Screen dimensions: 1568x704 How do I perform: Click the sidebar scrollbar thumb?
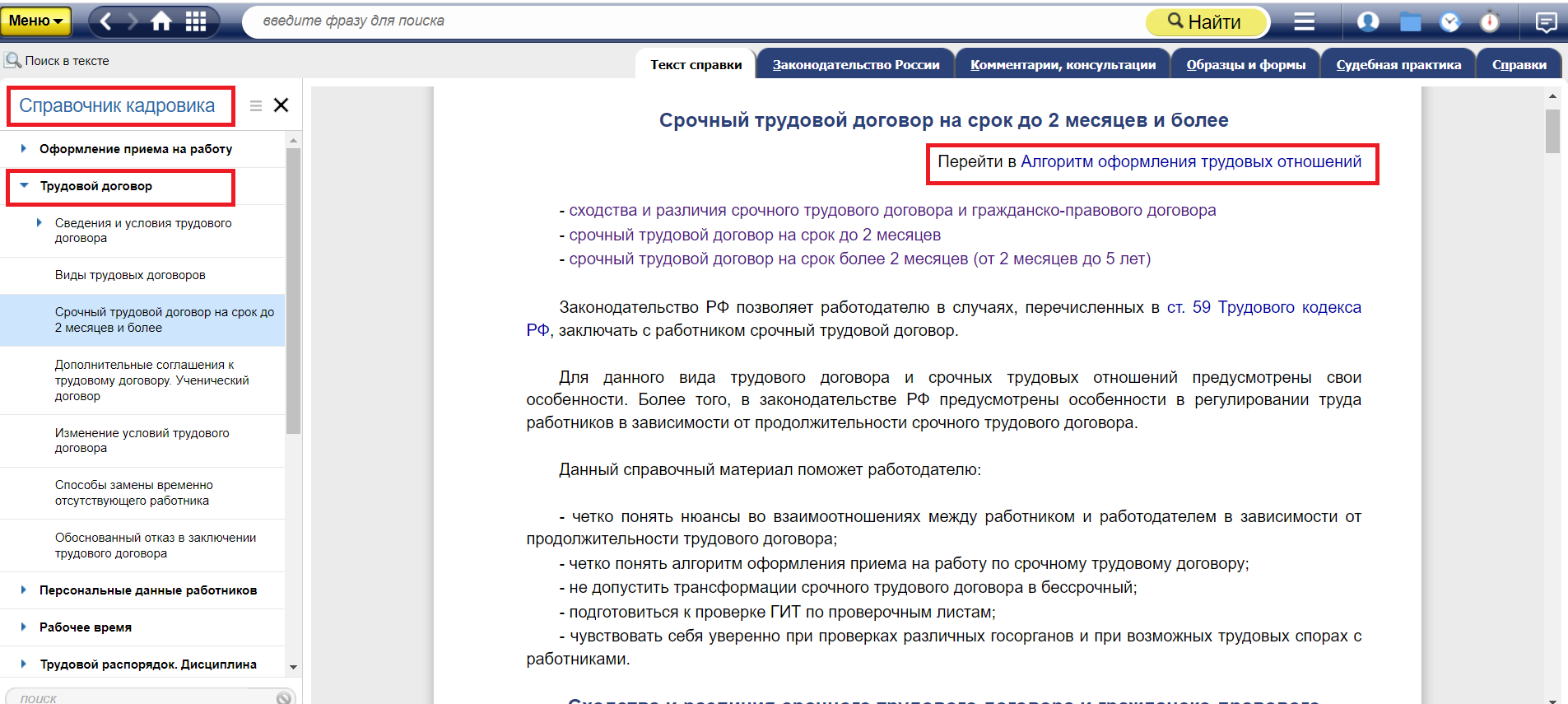[x=293, y=291]
